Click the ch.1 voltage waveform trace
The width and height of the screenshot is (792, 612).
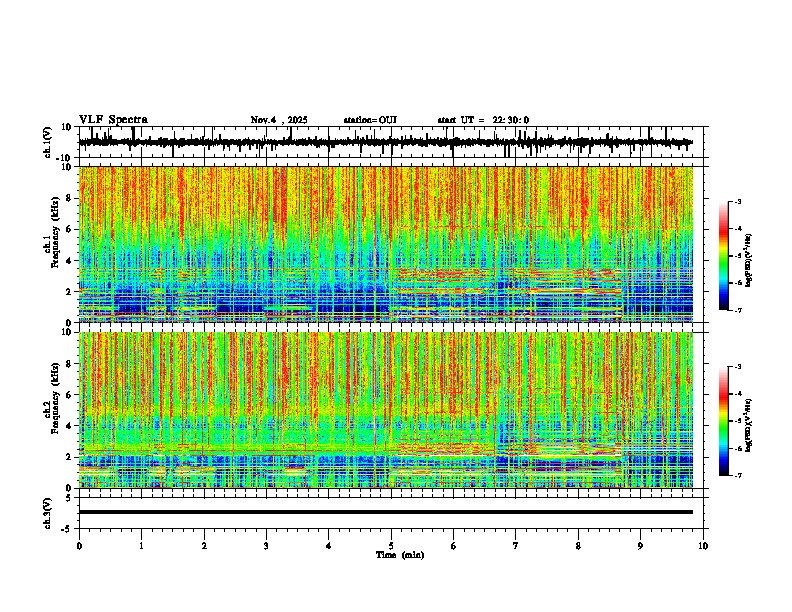point(386,143)
